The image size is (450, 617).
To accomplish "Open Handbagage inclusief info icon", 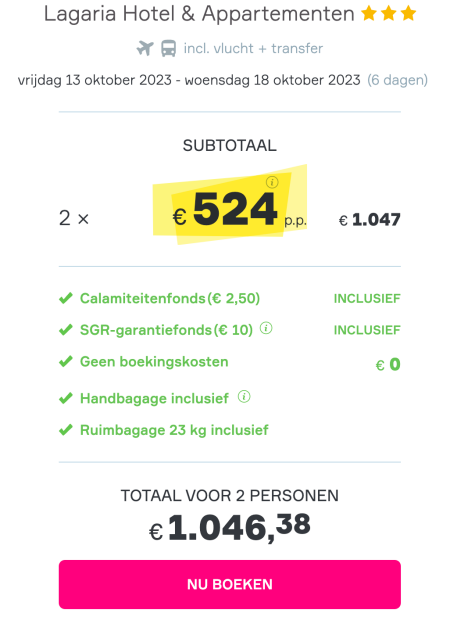I will (x=244, y=396).
